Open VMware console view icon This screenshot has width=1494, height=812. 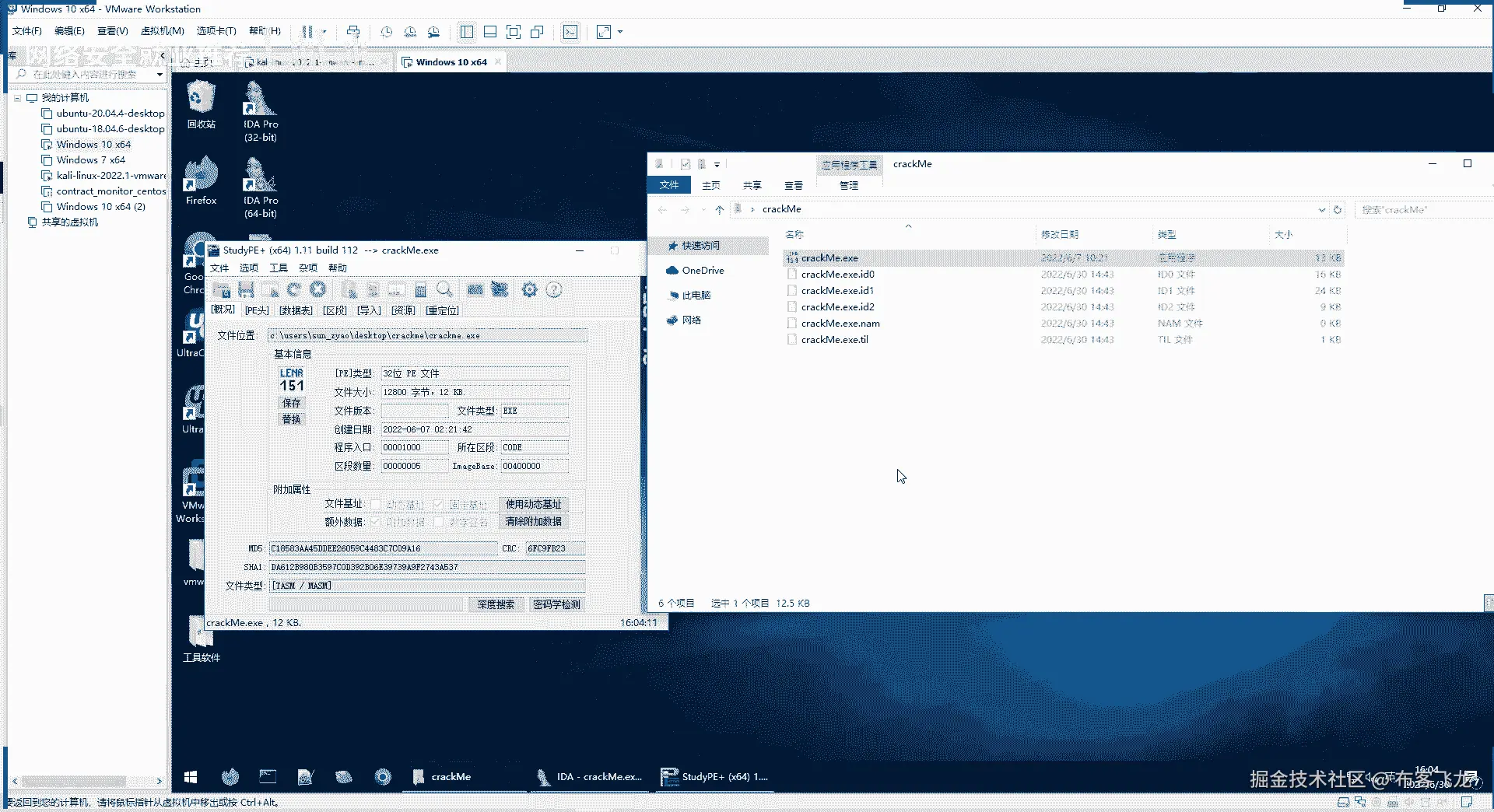point(571,32)
